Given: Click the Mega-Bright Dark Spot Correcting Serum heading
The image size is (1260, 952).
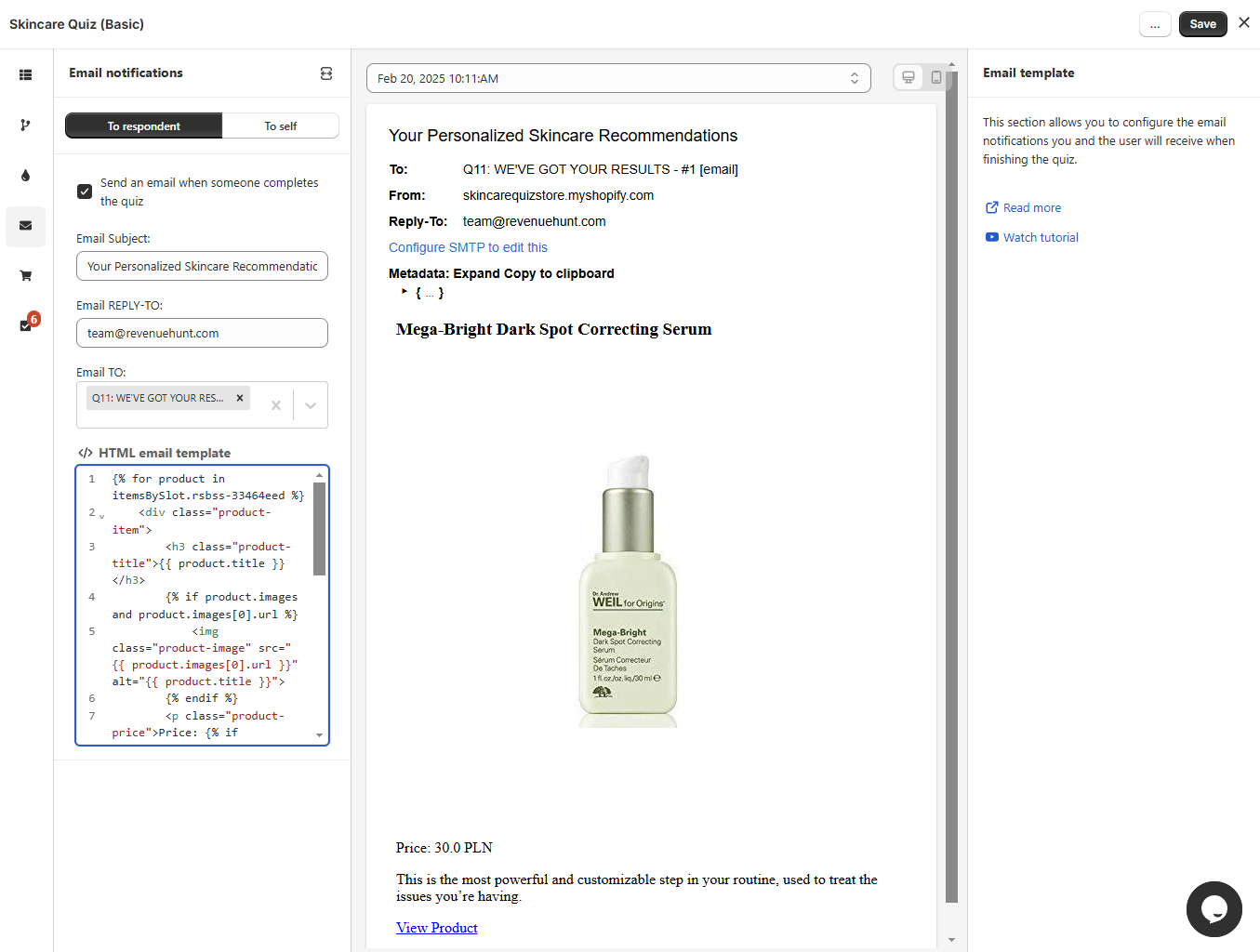Looking at the screenshot, I should pos(553,329).
